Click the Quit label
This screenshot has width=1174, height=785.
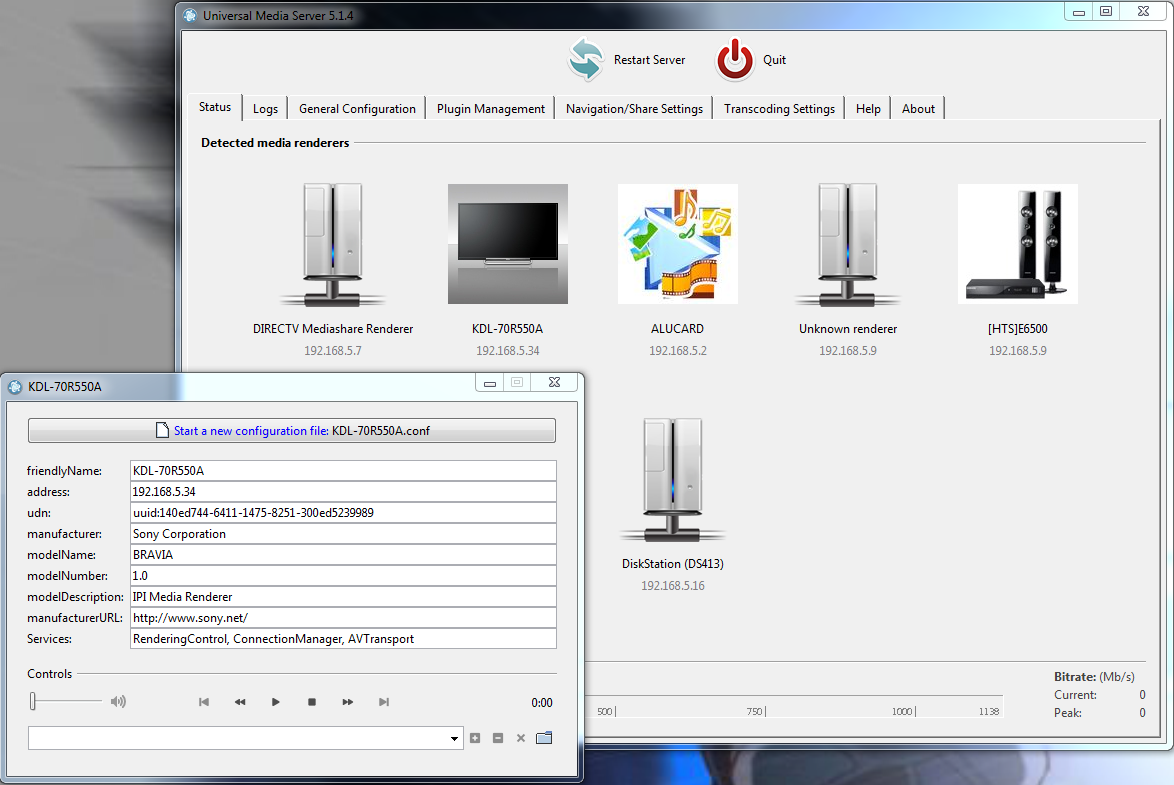[774, 60]
